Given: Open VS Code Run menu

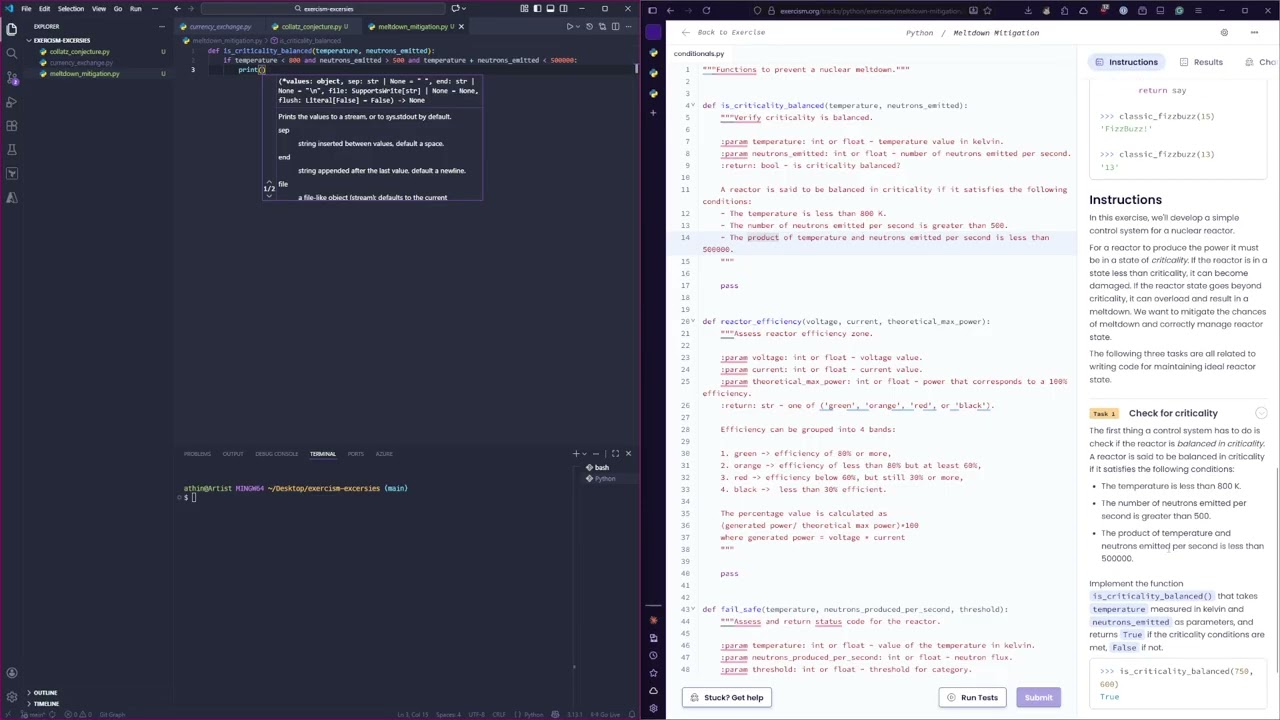Looking at the screenshot, I should point(136,9).
